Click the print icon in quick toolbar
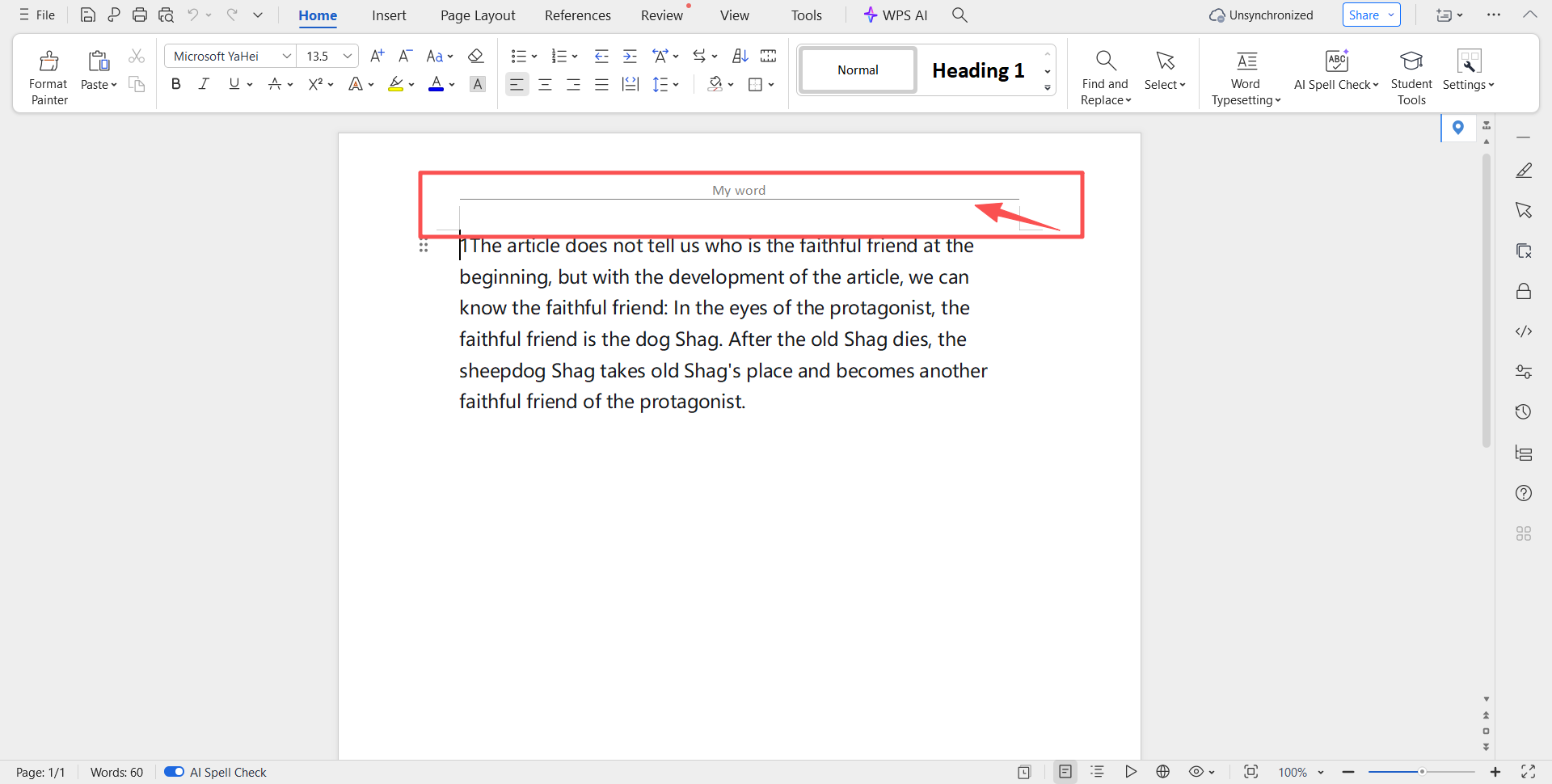1552x784 pixels. 140,15
